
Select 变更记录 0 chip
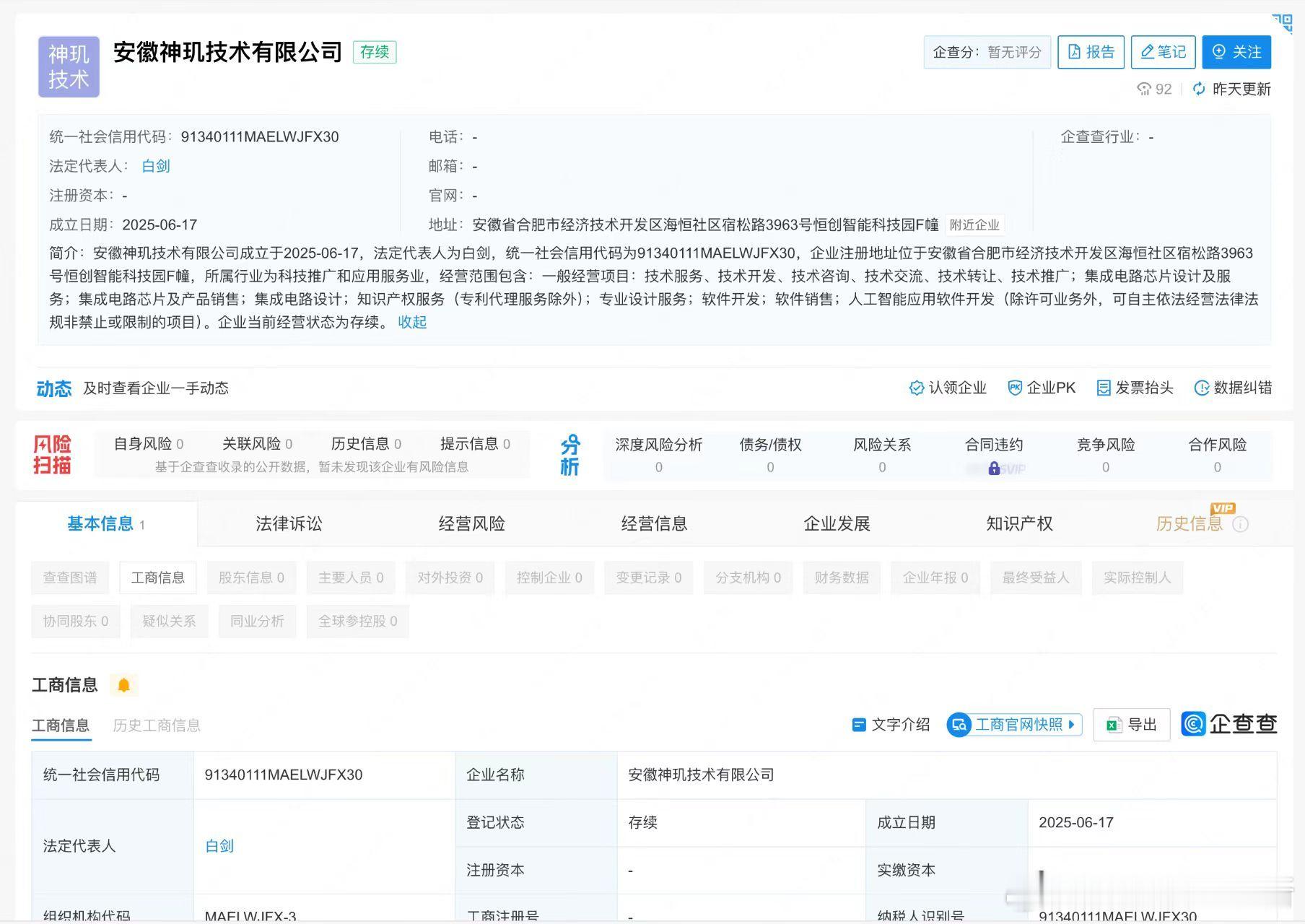pos(649,577)
